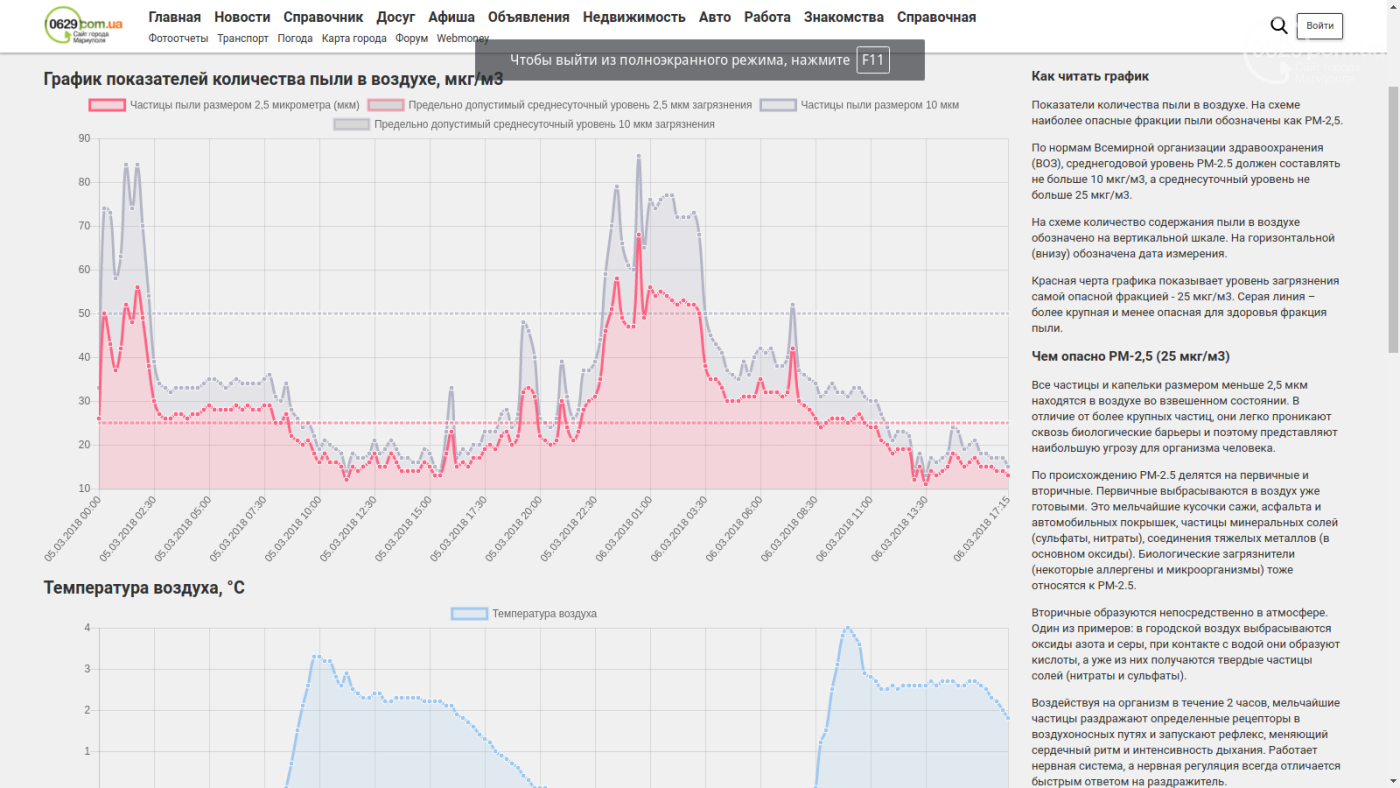This screenshot has height=788, width=1400.
Task: Toggle legend swatch for 2,5 мкм daily limit
Action: click(x=386, y=104)
